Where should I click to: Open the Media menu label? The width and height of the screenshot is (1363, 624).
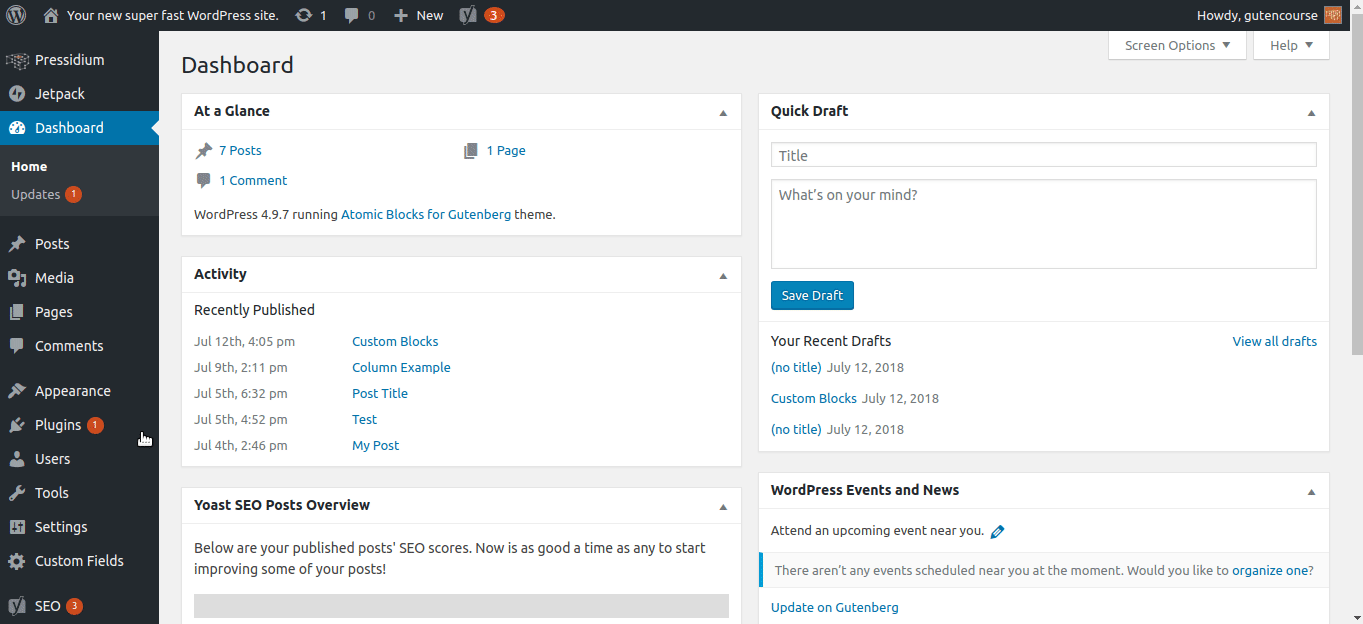click(54, 278)
